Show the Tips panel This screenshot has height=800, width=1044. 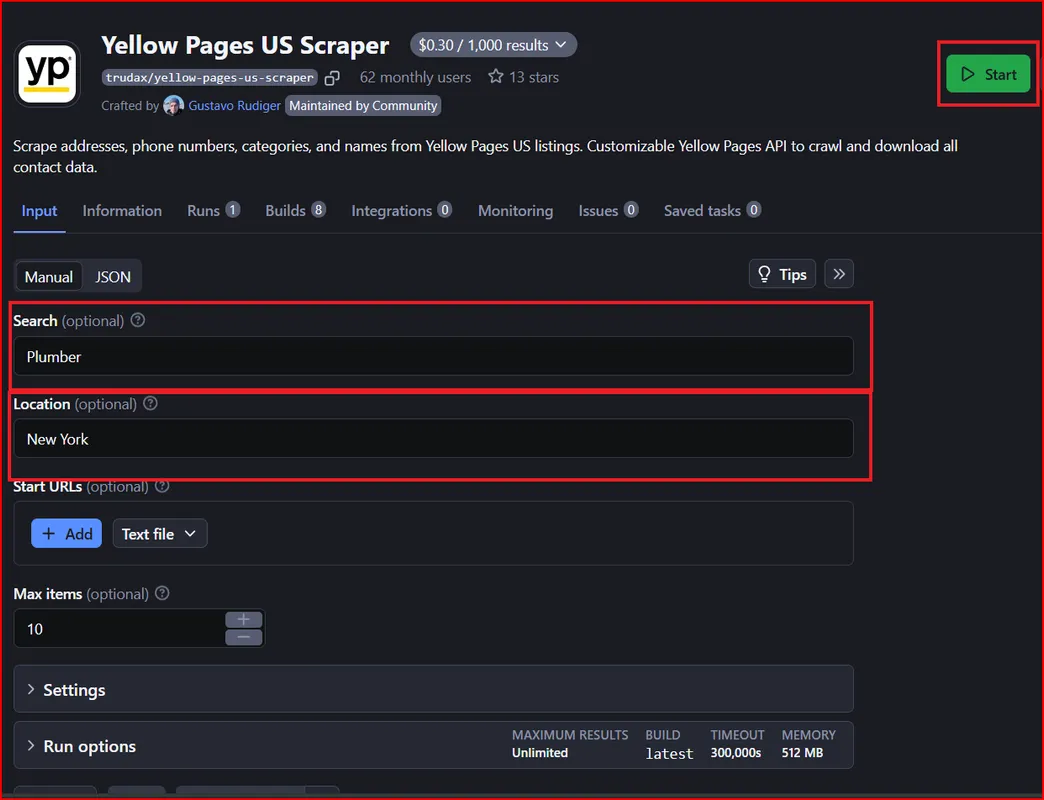pyautogui.click(x=782, y=274)
